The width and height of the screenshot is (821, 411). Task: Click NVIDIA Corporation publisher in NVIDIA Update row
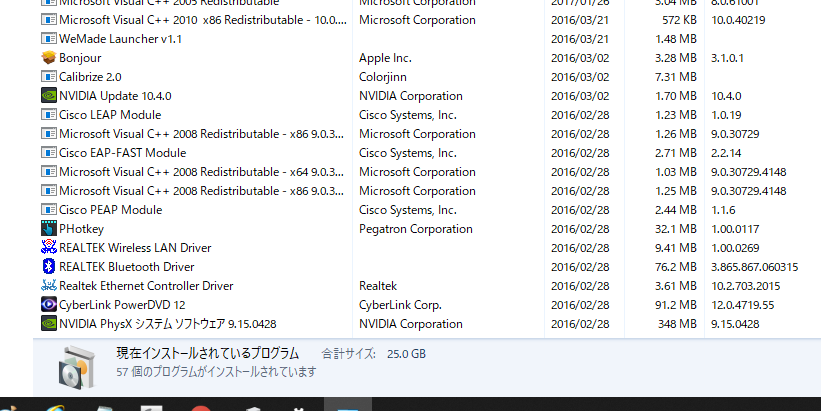(411, 96)
